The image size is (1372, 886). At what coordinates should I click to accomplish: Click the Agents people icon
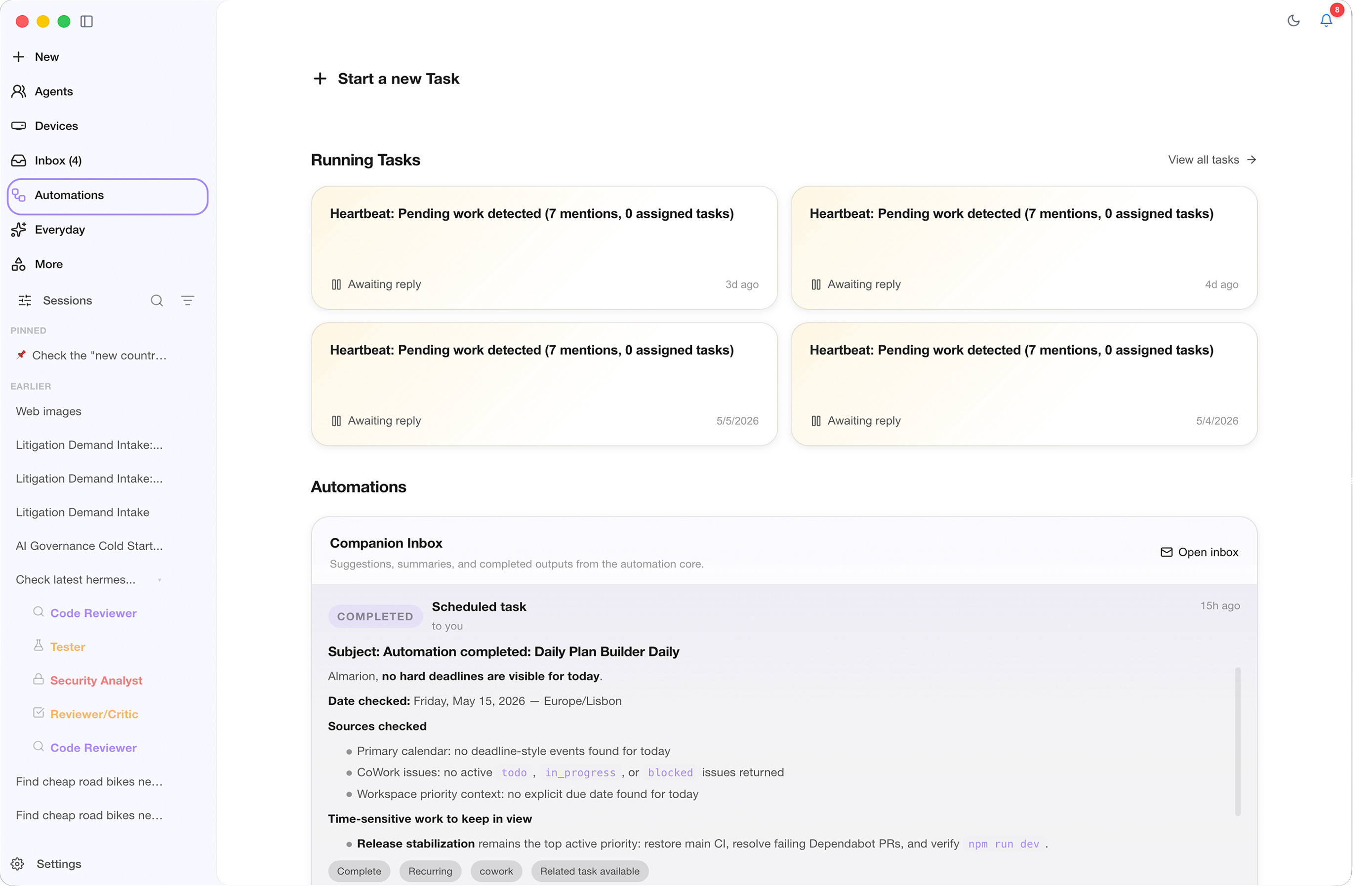tap(18, 91)
